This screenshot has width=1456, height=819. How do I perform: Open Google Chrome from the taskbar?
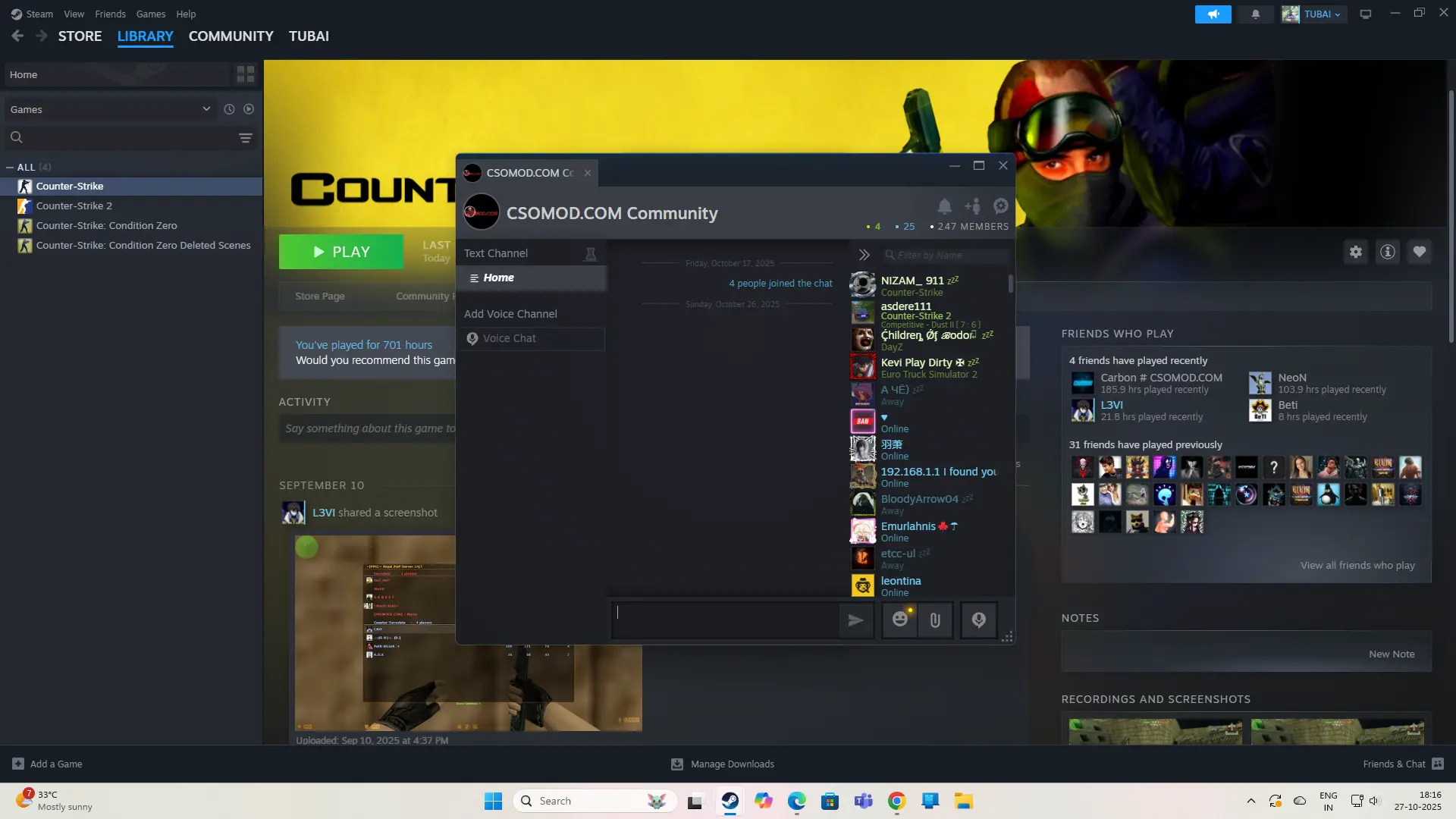pos(897,801)
